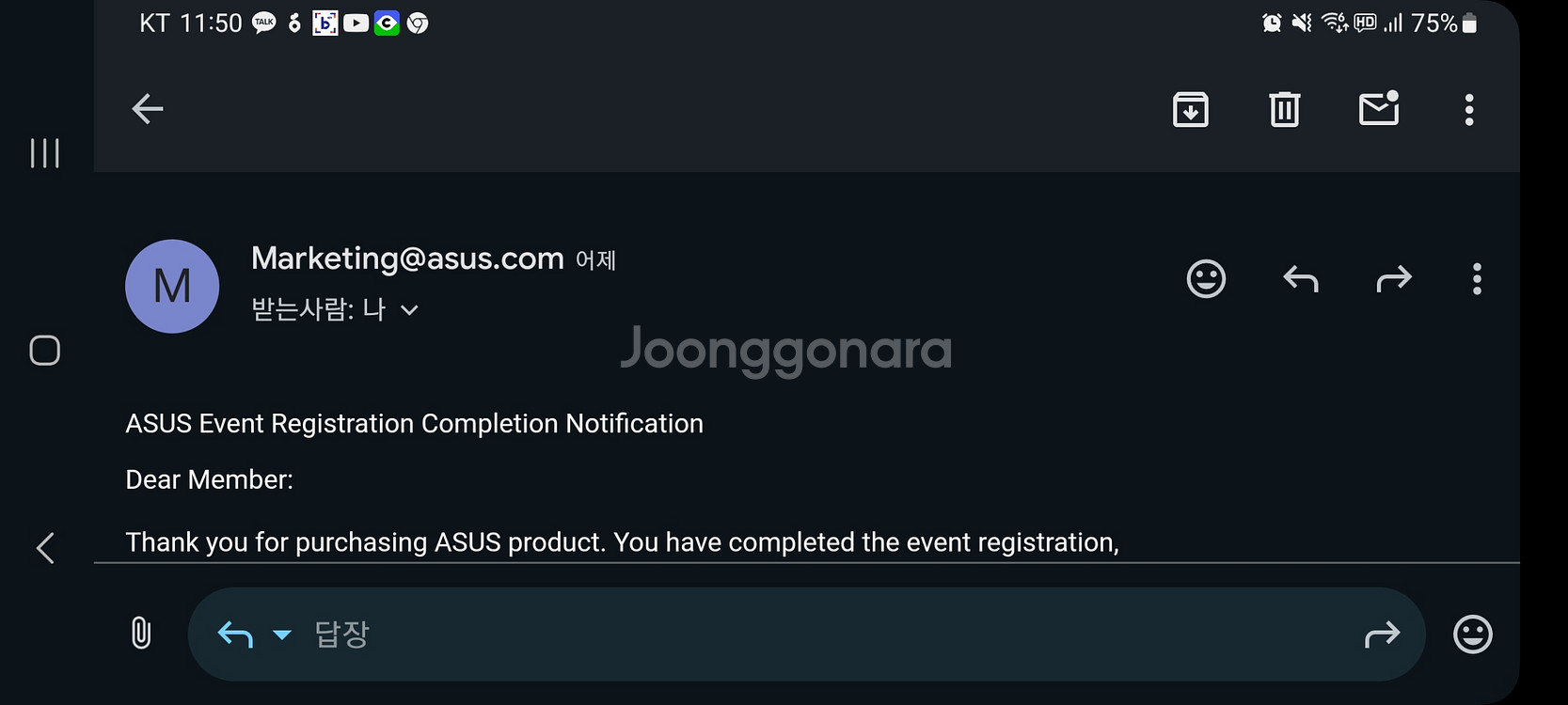This screenshot has width=1568, height=705.
Task: Open the reply type dropdown arrow
Action: pos(281,634)
